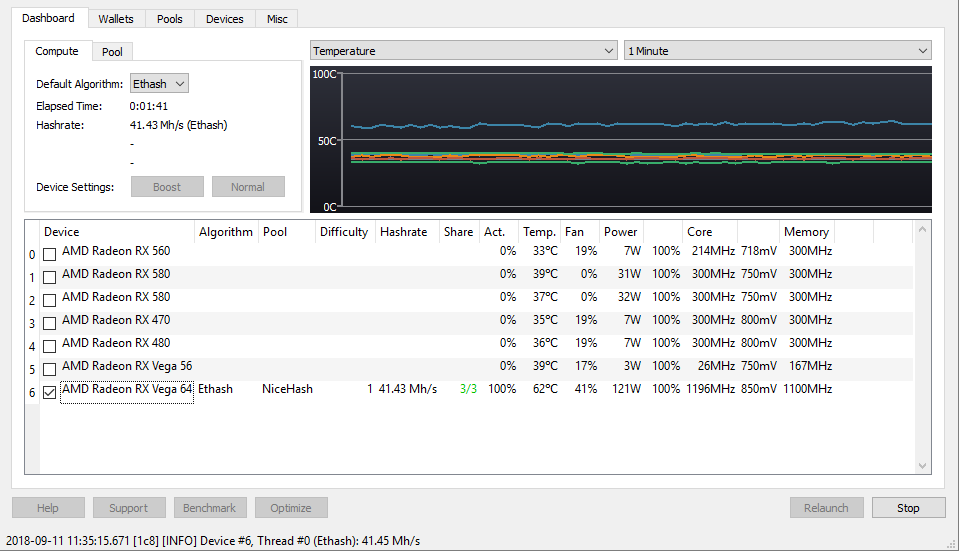This screenshot has width=959, height=551.
Task: Open the Devices tab
Action: point(224,19)
